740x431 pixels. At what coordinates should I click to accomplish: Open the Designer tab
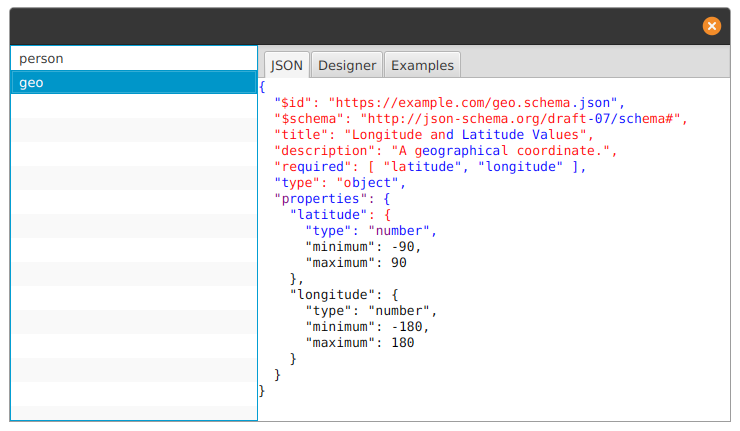pos(347,65)
